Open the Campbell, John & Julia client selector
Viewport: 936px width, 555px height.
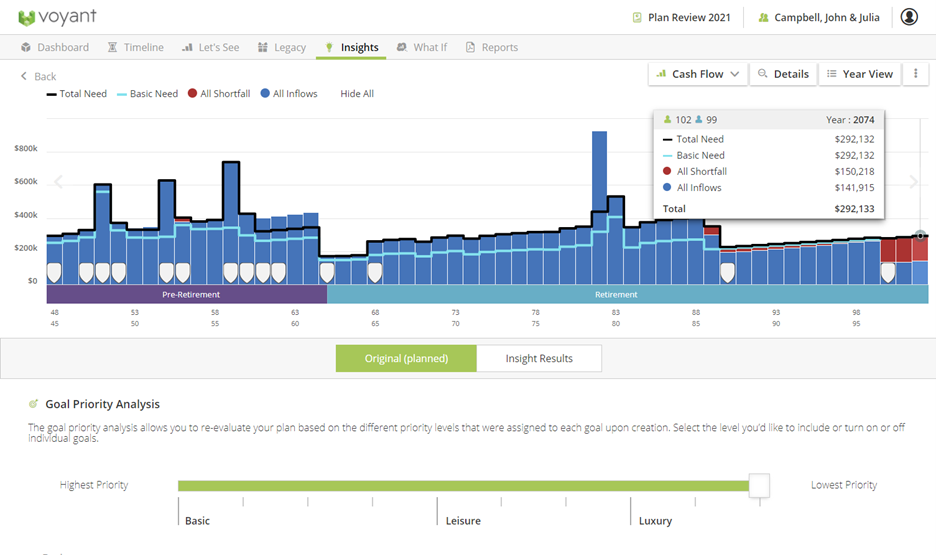pos(818,17)
